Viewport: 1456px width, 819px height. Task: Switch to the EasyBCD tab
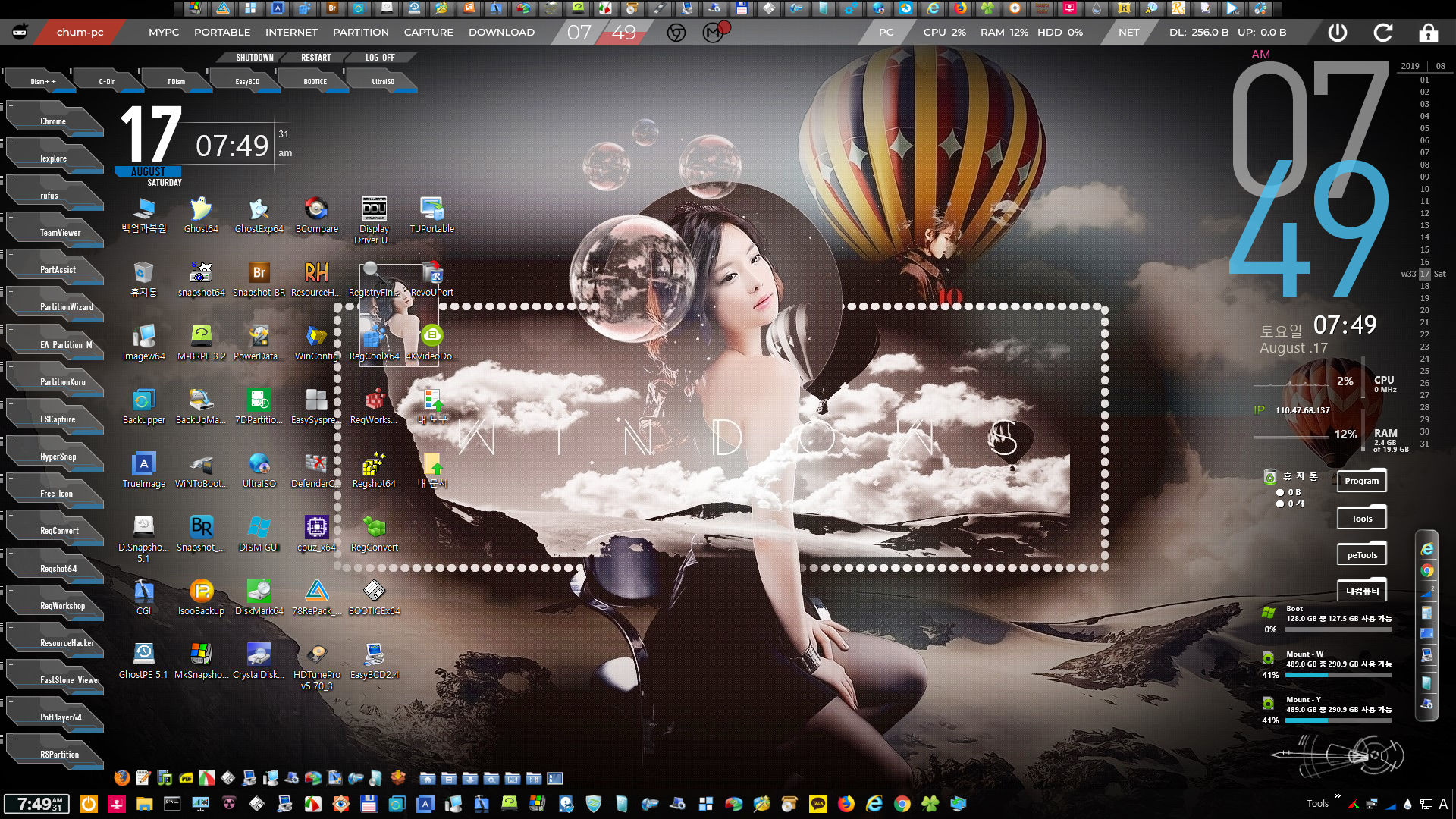tap(247, 81)
